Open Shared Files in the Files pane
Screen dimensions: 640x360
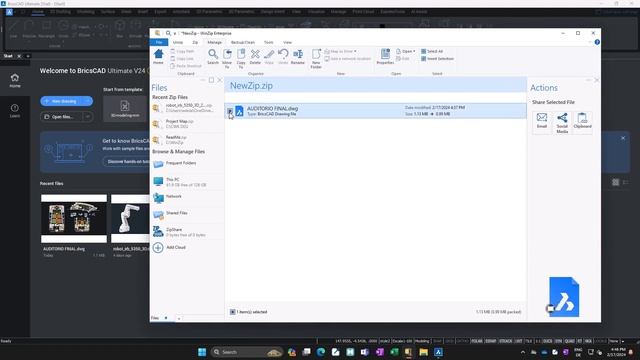coord(187,214)
